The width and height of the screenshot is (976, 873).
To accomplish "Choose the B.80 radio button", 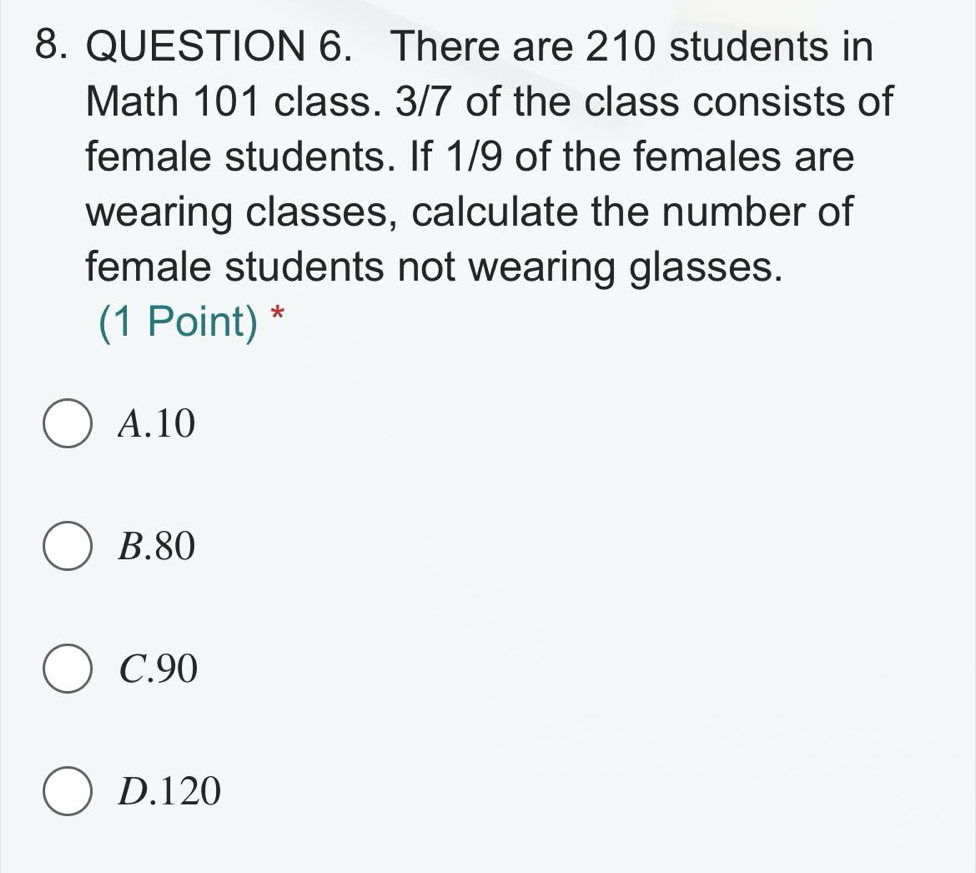I will pos(67,547).
